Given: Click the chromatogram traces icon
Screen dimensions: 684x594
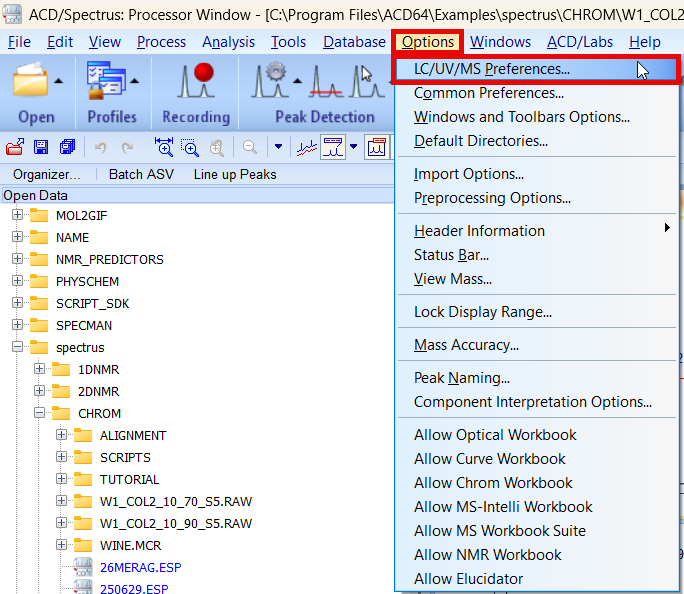Looking at the screenshot, I should coord(307,148).
